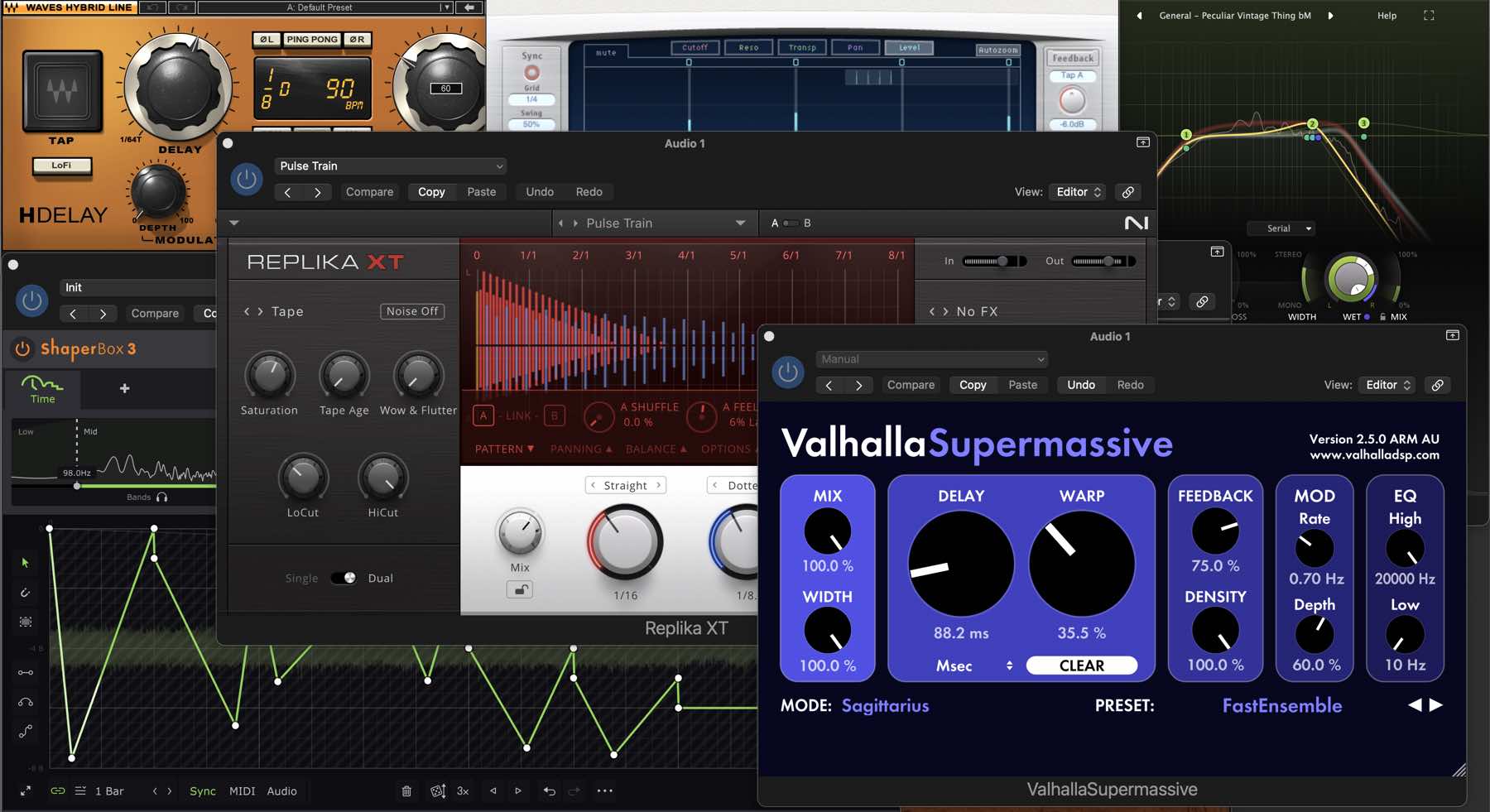Open the Pulse Train preset dropdown
Viewport: 1490px width, 812px height.
point(390,166)
